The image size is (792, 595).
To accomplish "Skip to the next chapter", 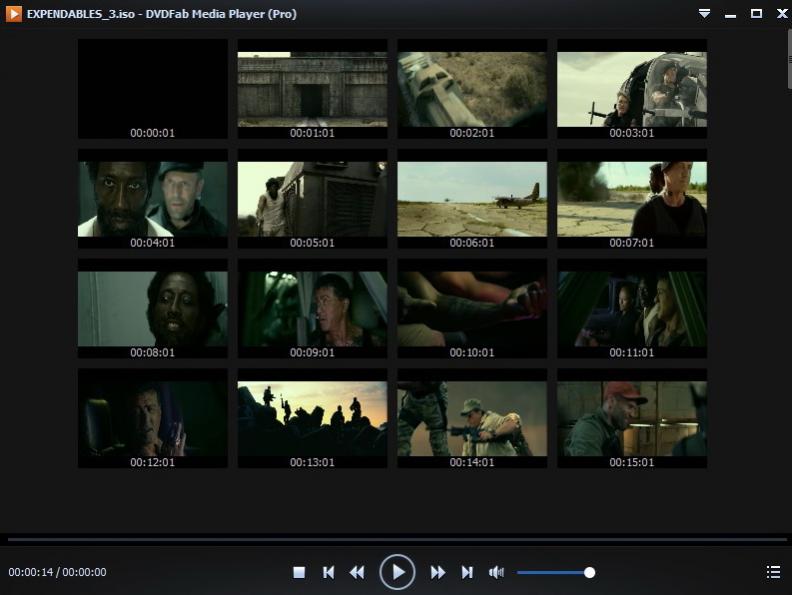I will (x=467, y=572).
